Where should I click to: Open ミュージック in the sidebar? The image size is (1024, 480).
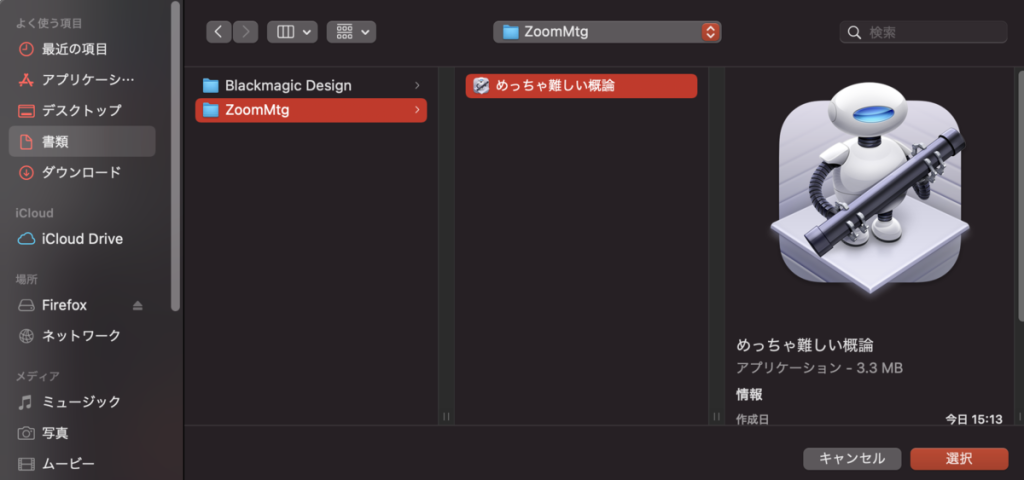[81, 402]
